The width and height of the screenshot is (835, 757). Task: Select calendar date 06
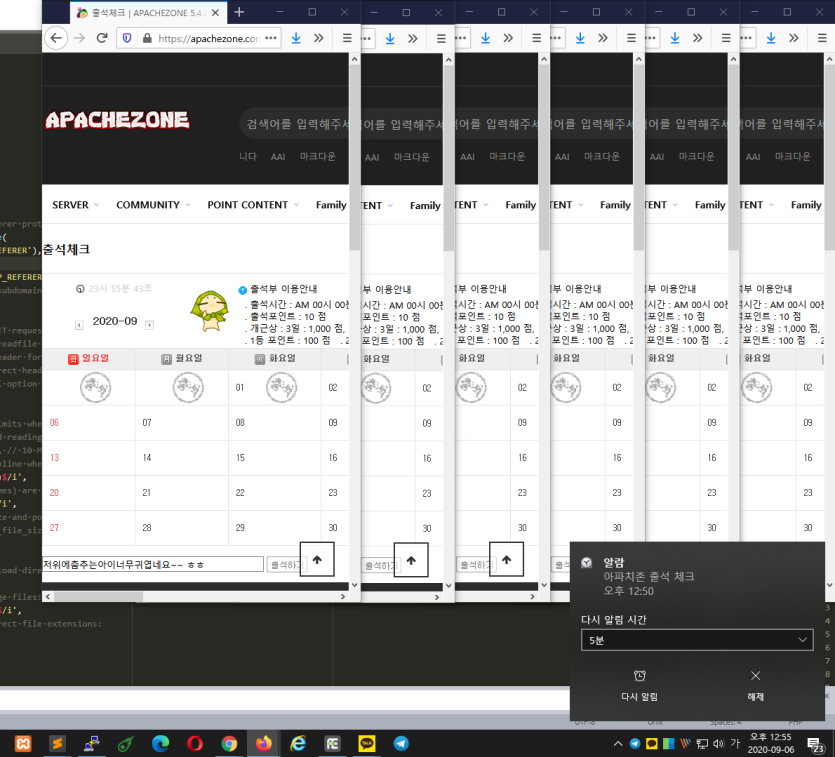click(x=54, y=423)
